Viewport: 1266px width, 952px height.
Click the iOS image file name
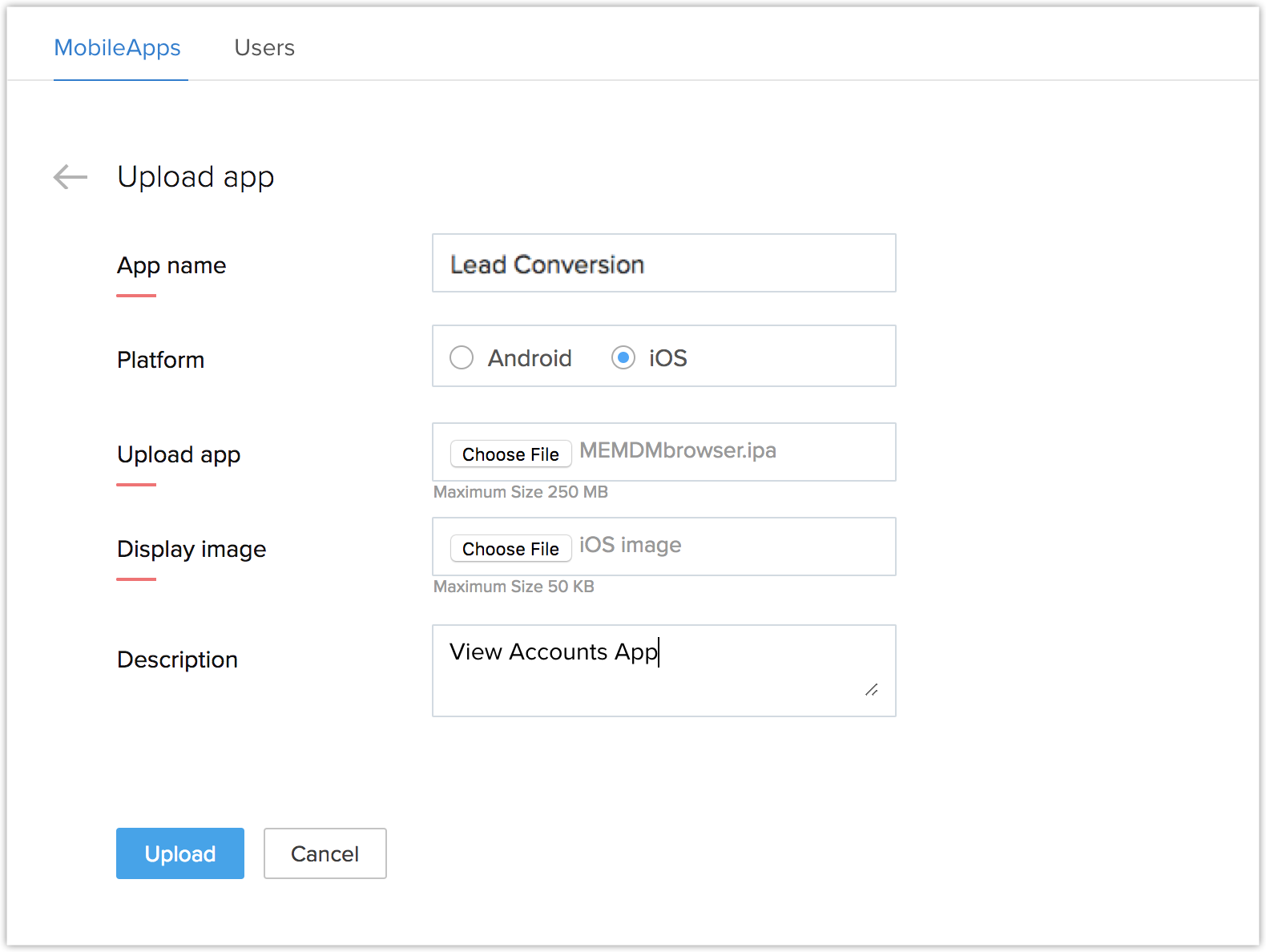tap(631, 545)
